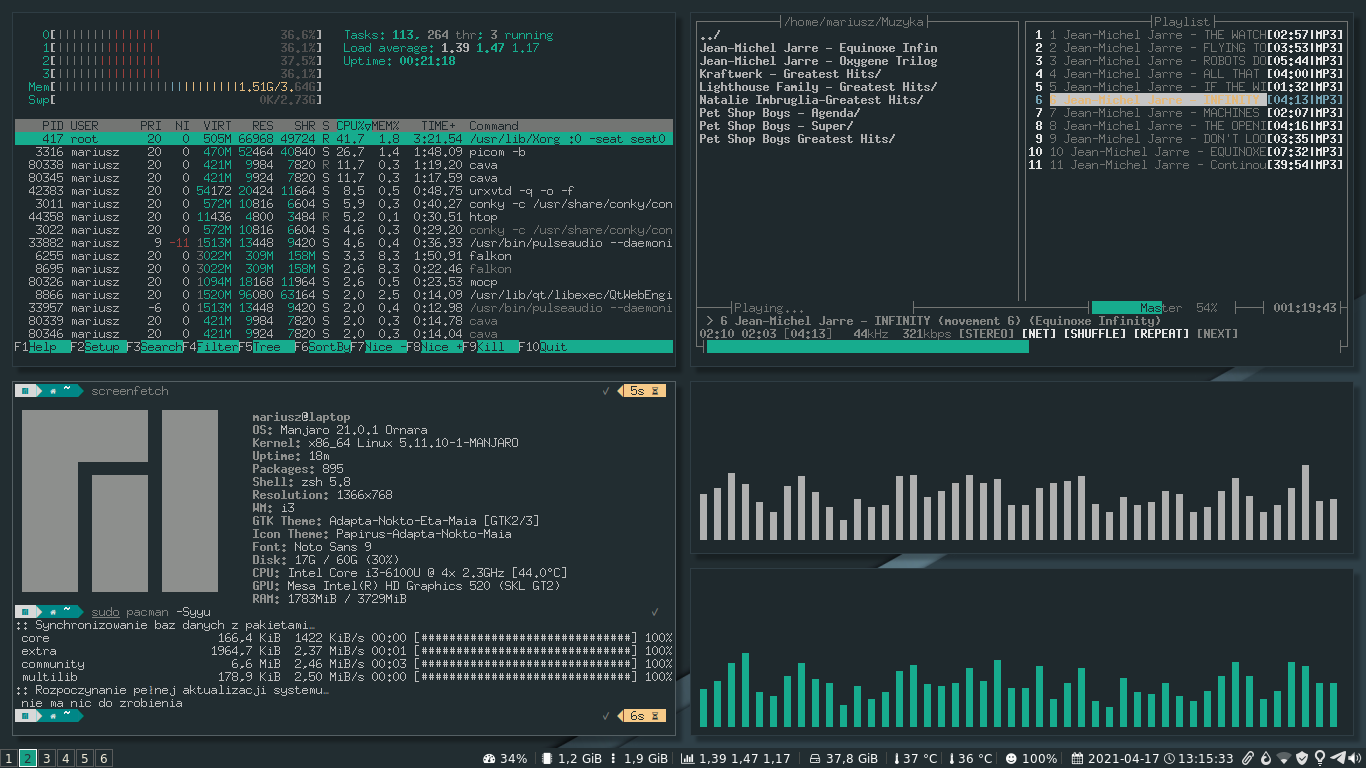
Task: Select playlist track 1 THE WATCH
Action: point(1186,34)
